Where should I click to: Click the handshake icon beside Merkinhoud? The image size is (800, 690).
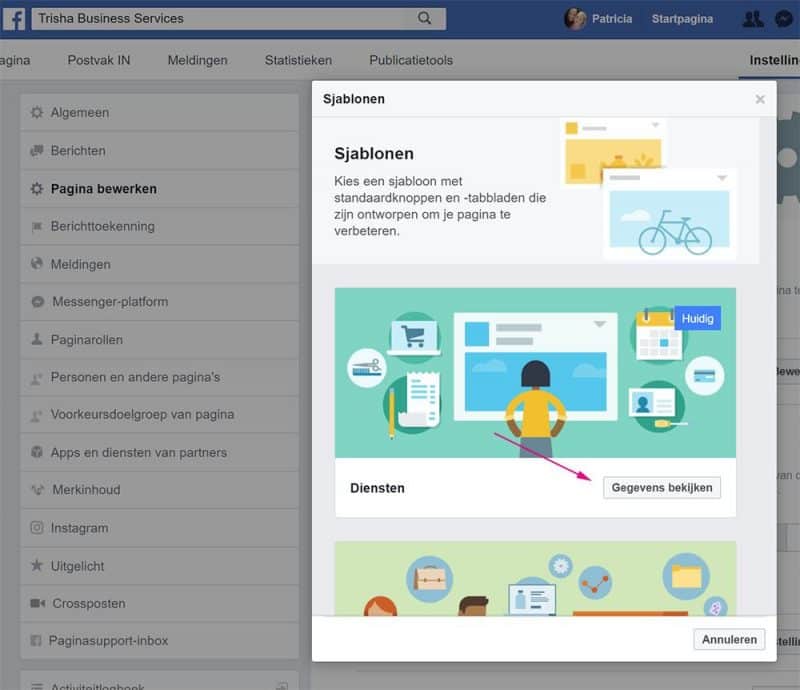coord(38,489)
